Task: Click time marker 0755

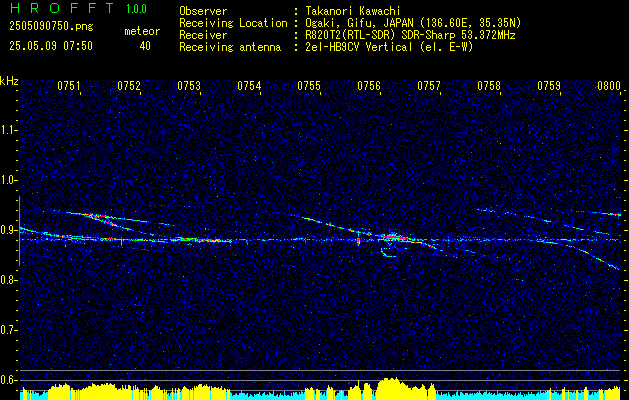Action: [309, 86]
